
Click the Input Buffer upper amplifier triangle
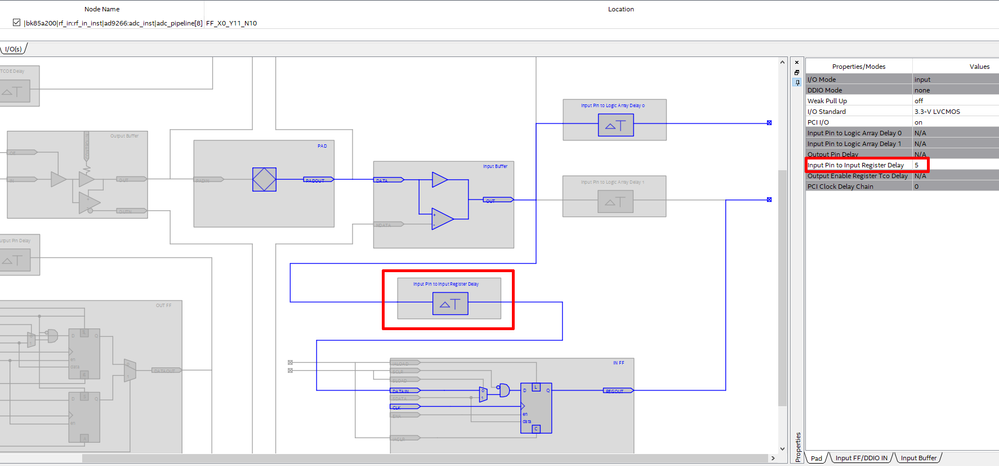tap(440, 180)
